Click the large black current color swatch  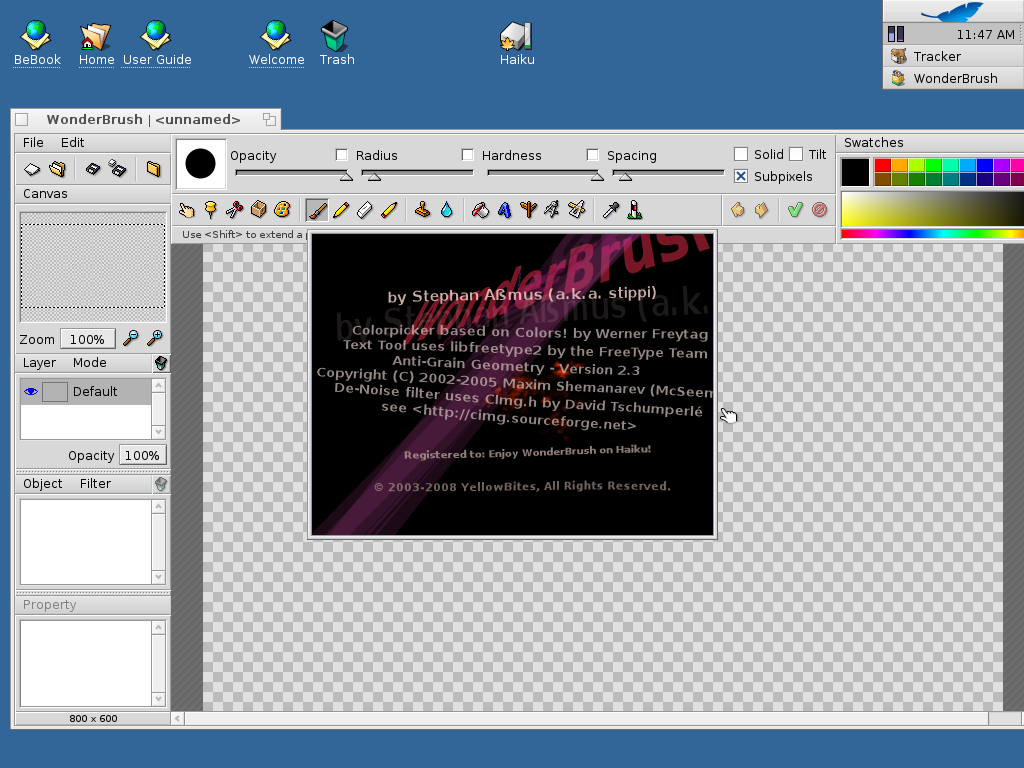tap(855, 172)
